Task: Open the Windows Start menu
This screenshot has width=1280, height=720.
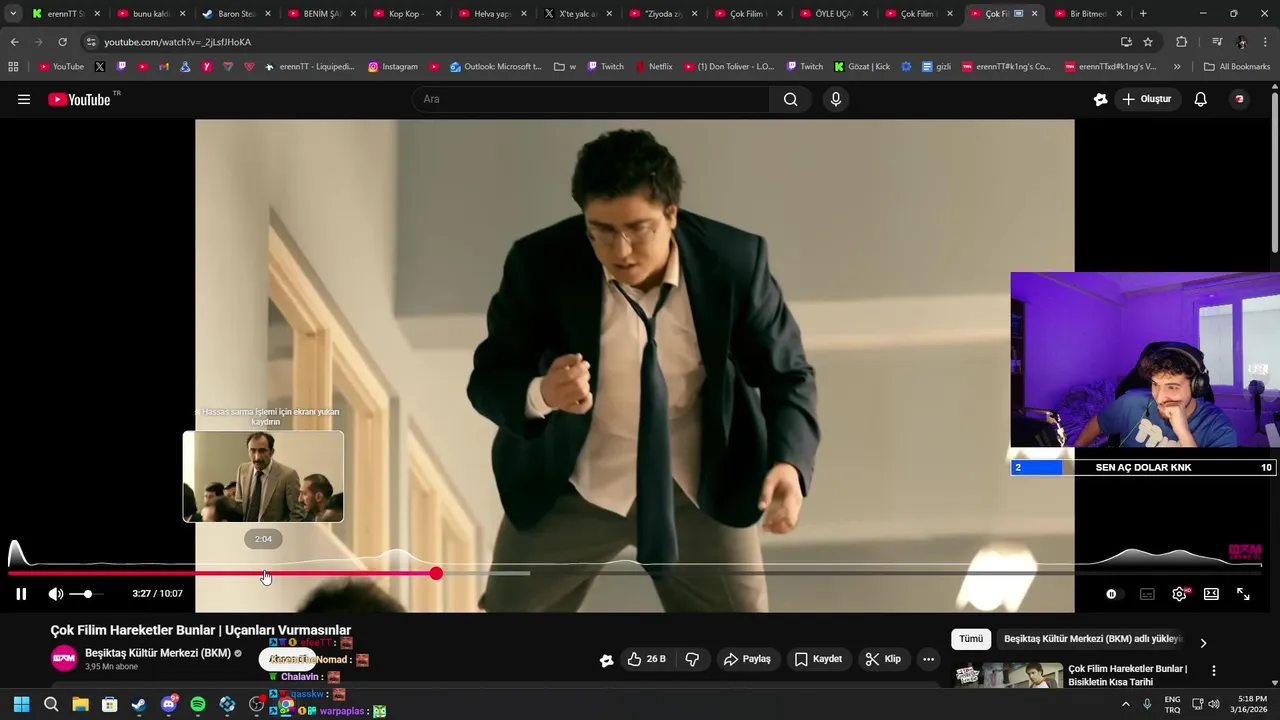Action: click(x=21, y=705)
